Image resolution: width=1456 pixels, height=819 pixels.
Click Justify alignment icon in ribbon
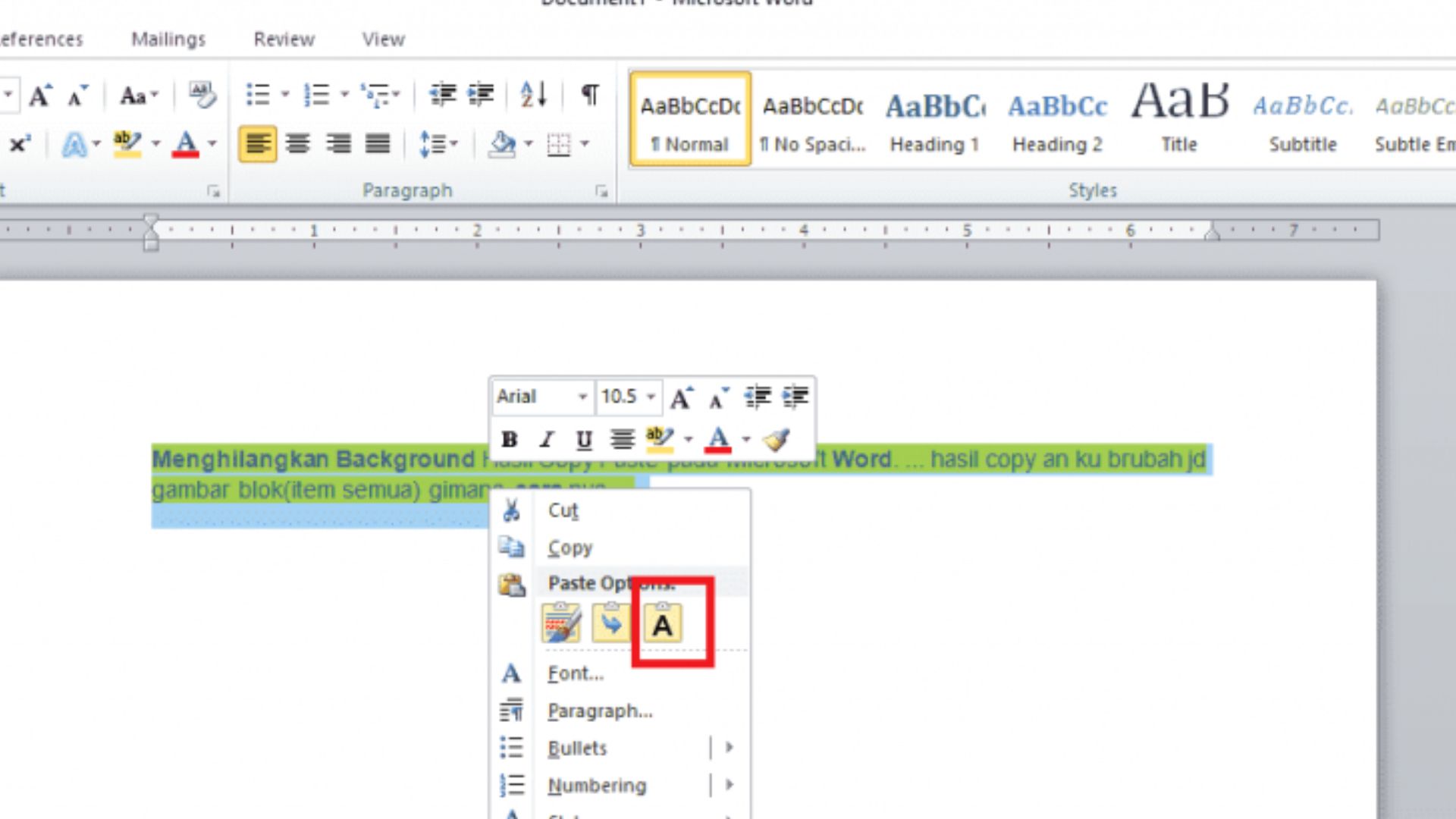click(378, 143)
